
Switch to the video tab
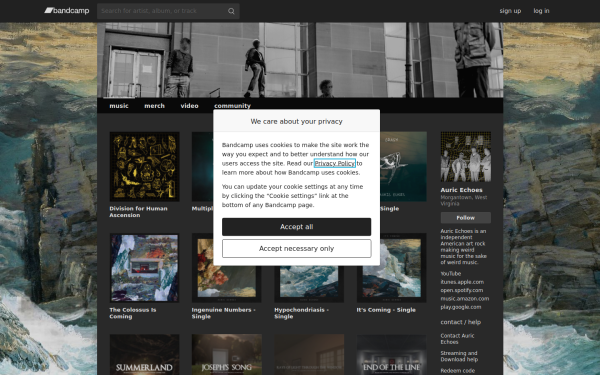tap(189, 106)
